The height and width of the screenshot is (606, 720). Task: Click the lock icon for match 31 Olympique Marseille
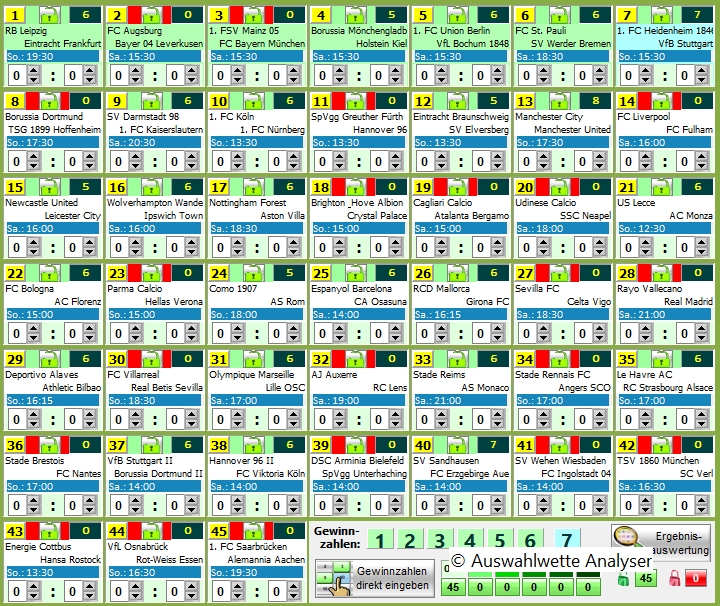[254, 359]
